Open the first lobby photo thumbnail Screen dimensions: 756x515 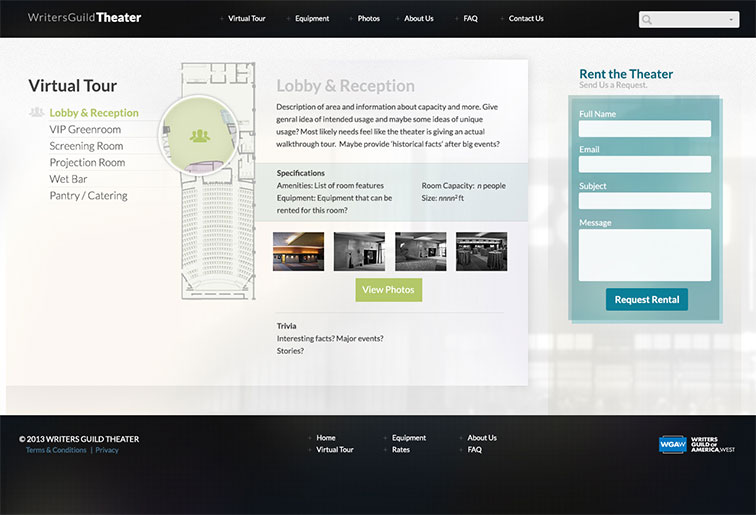point(298,252)
